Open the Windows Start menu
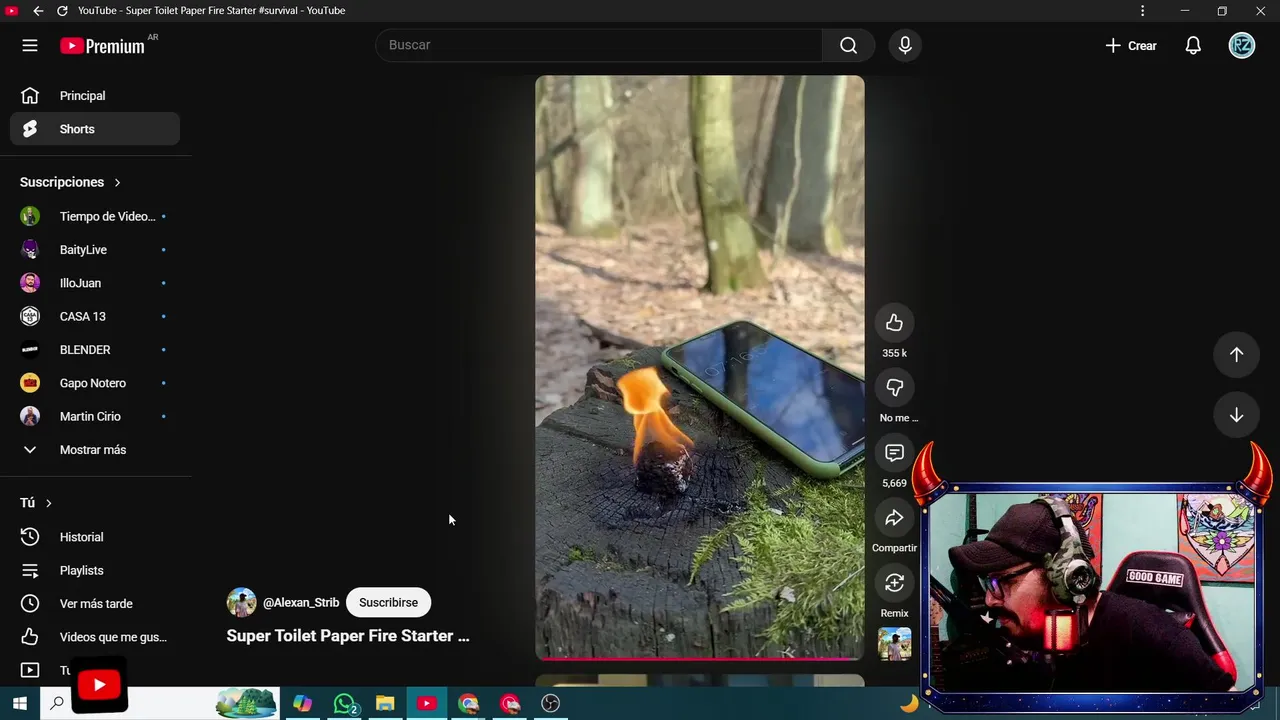 19,704
